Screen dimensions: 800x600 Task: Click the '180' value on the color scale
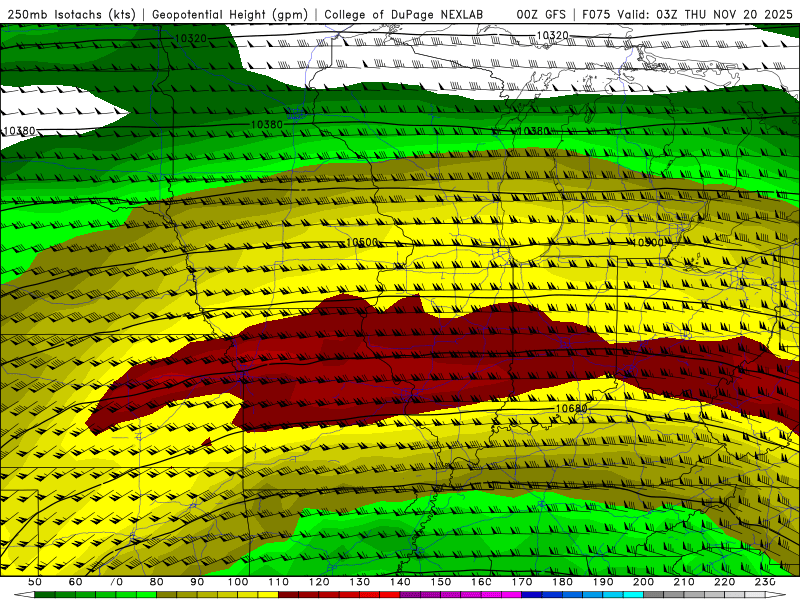tap(562, 582)
